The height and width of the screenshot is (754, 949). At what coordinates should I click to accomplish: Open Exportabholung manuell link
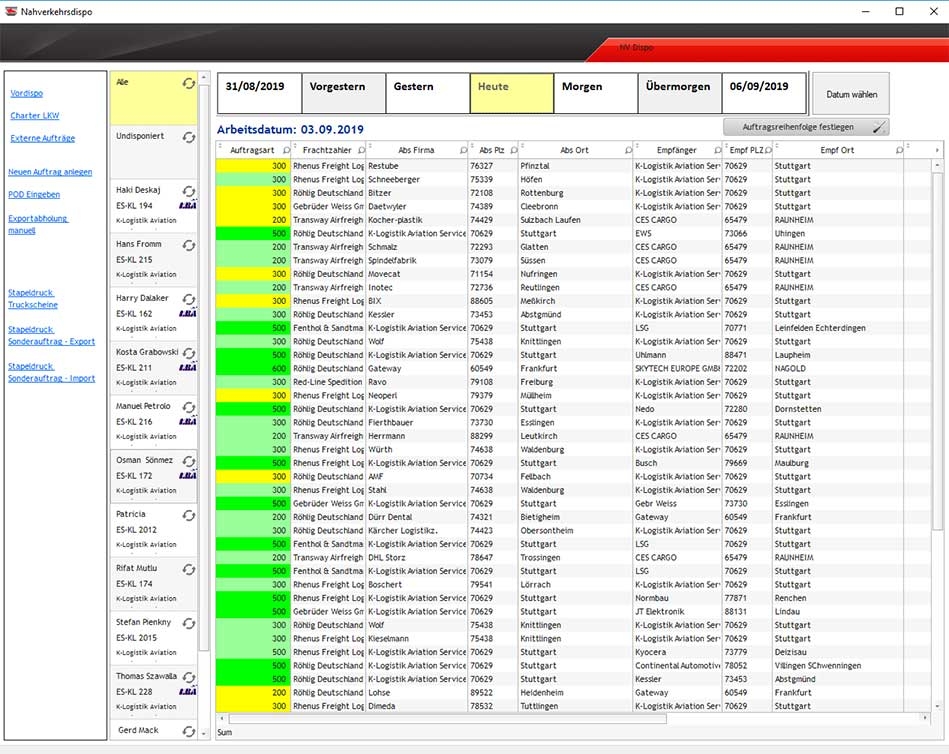click(x=38, y=224)
